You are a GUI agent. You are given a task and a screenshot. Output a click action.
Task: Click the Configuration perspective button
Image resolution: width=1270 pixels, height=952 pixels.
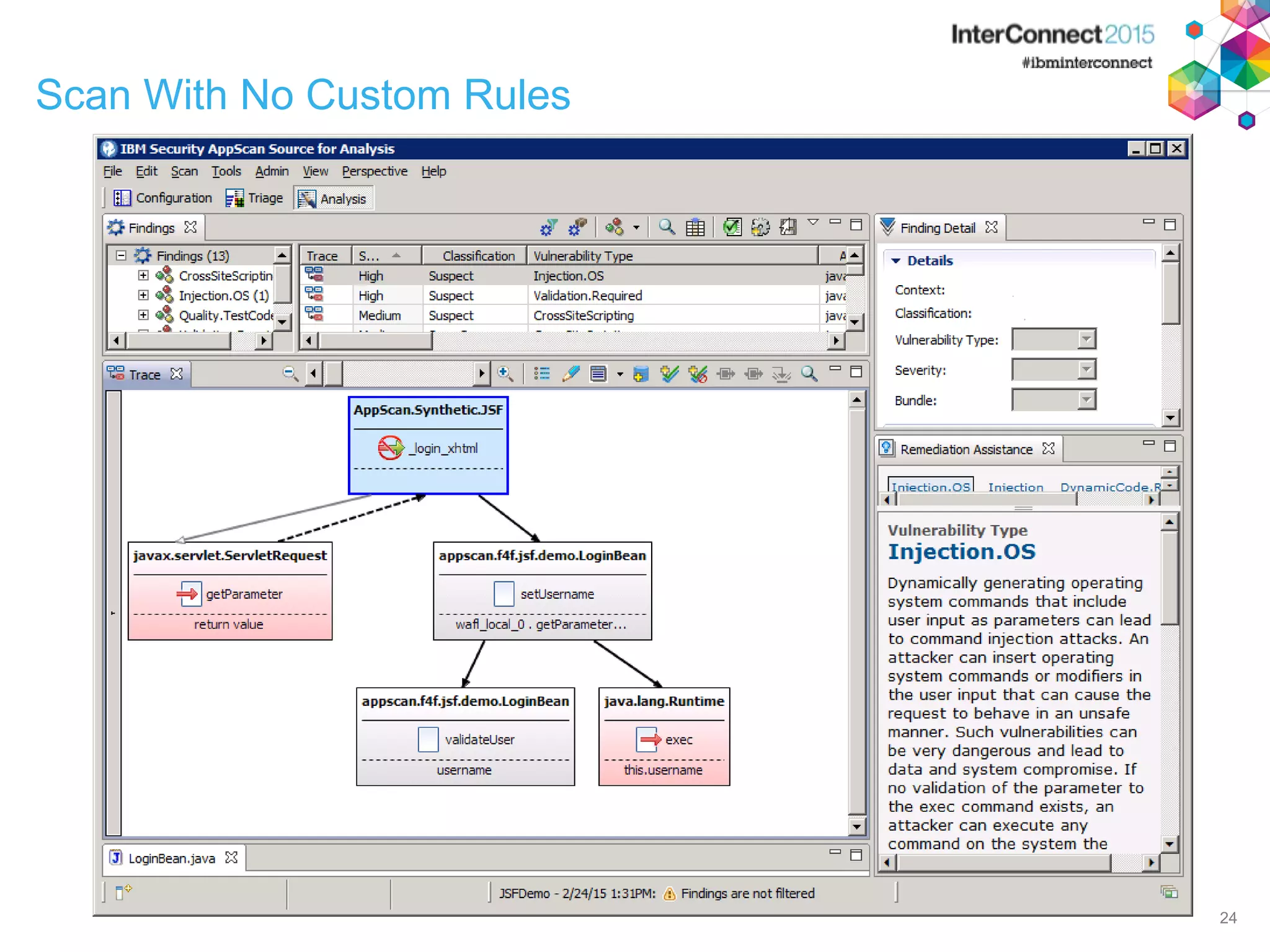[x=163, y=198]
